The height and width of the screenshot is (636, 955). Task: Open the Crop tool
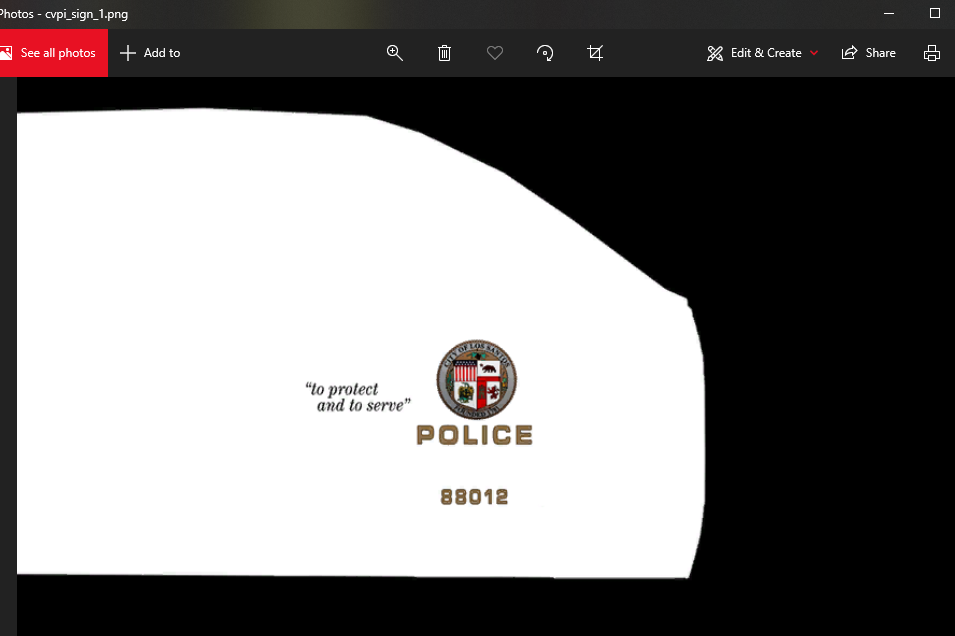pyautogui.click(x=594, y=52)
